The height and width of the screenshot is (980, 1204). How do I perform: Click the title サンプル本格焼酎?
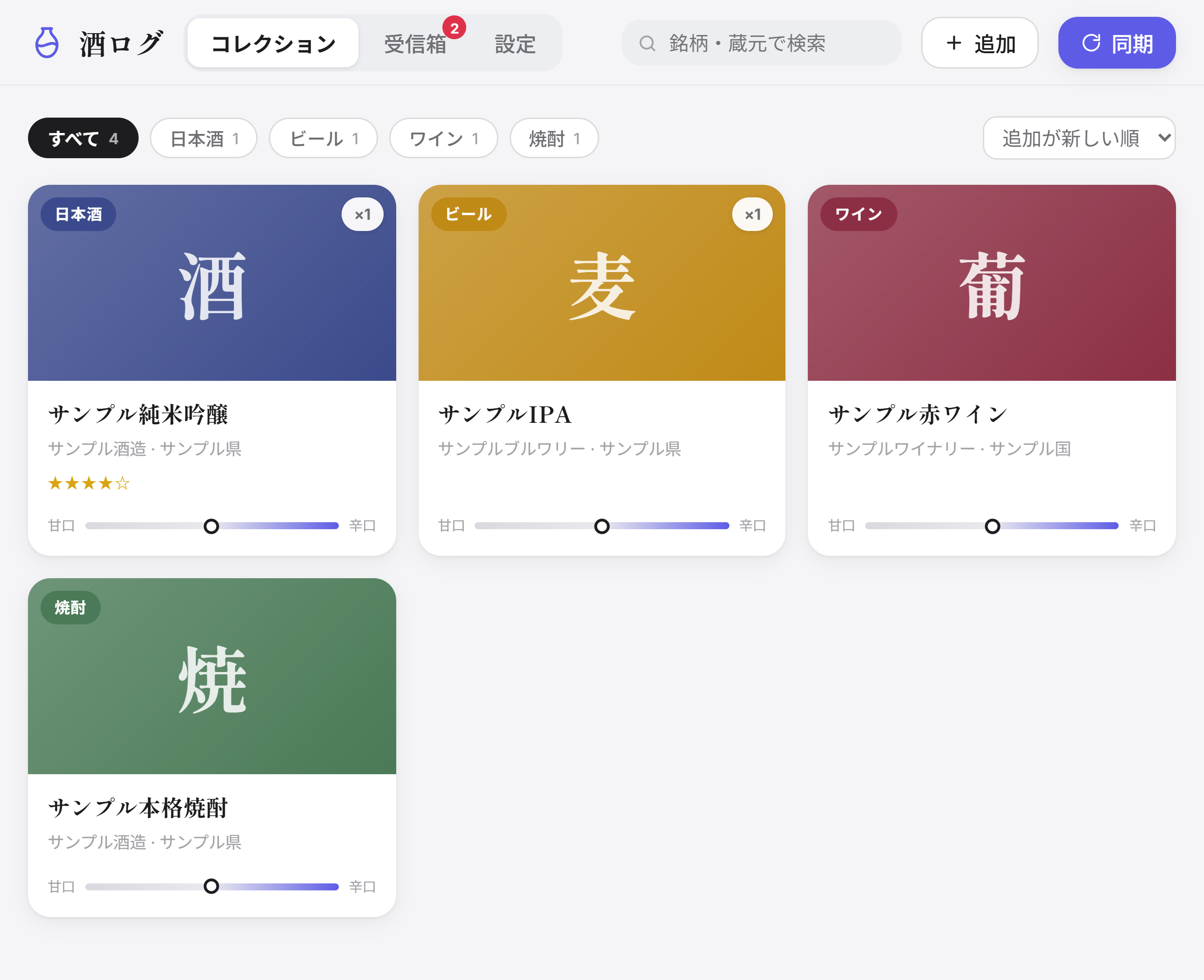pyautogui.click(x=138, y=808)
